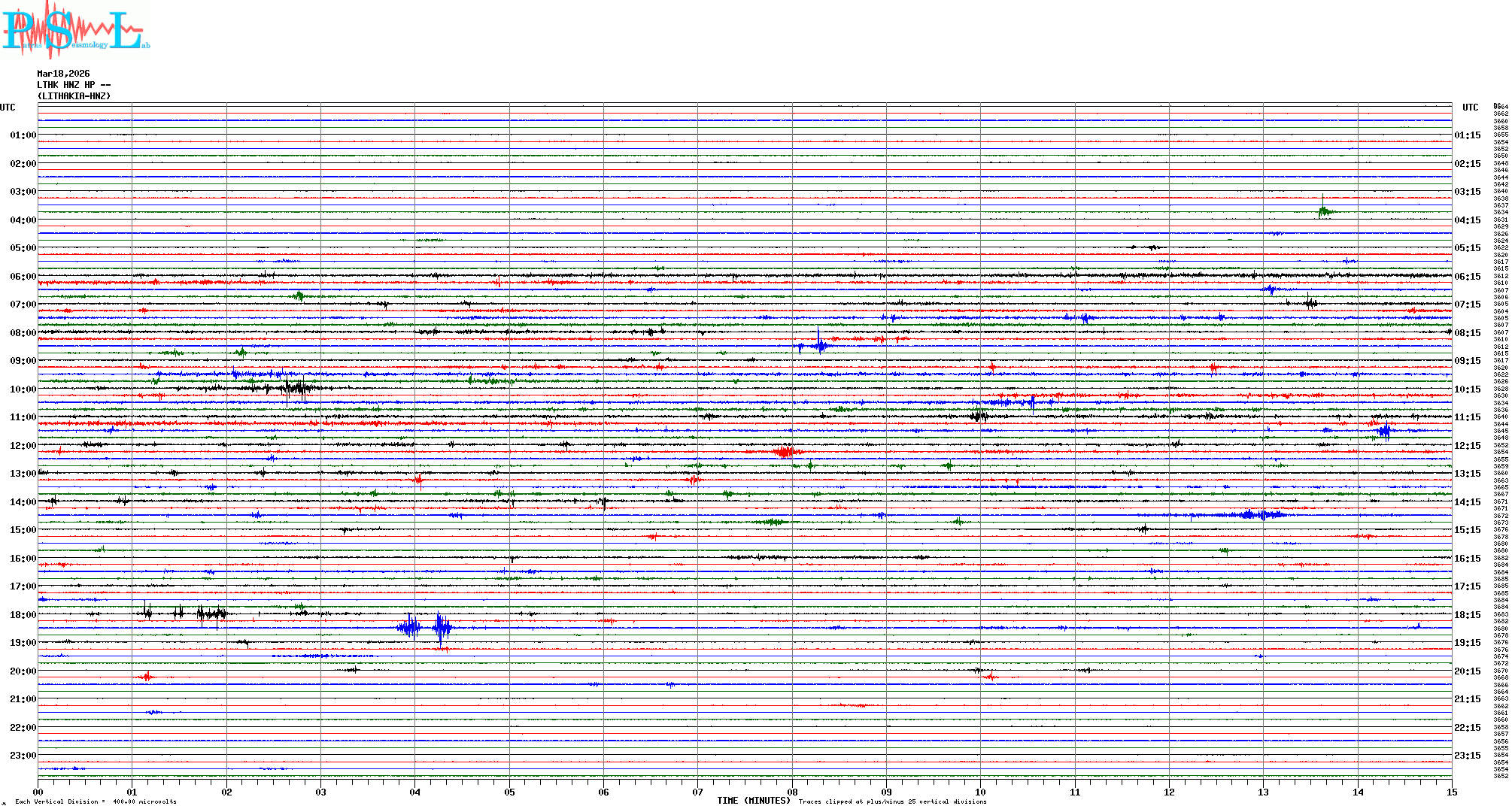1512x812 pixels.
Task: Select the 18:00 hour label on left
Action: (x=23, y=615)
